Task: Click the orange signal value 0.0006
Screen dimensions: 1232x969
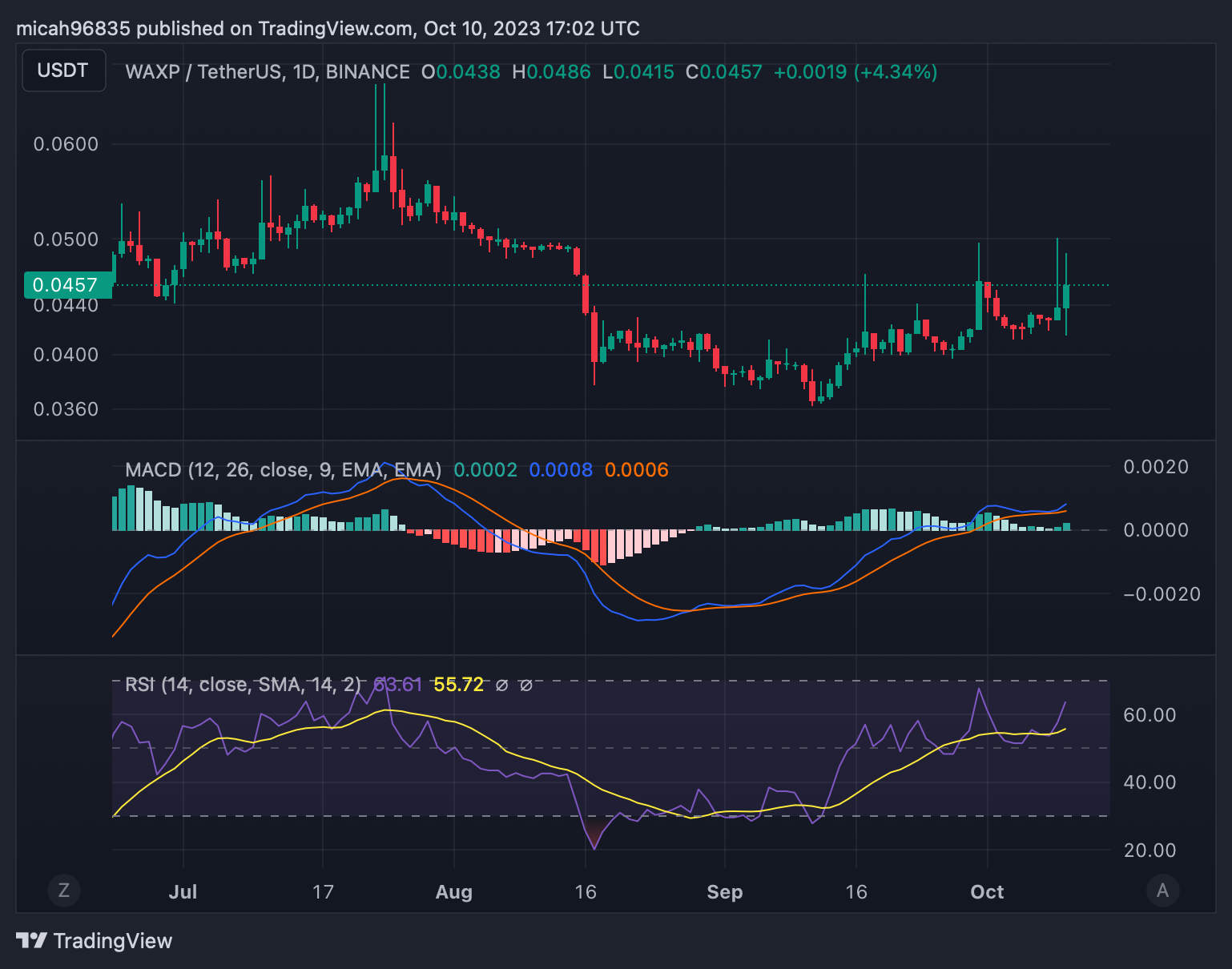Action: (636, 469)
